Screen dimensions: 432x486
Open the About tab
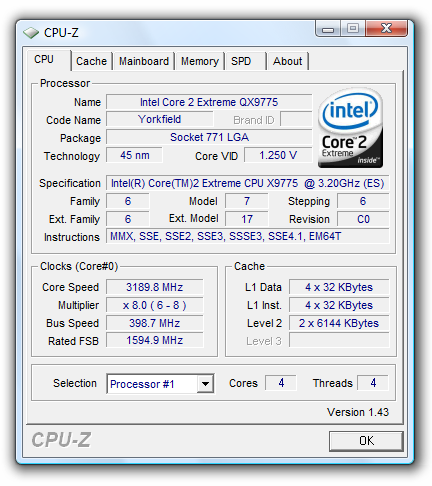288,61
